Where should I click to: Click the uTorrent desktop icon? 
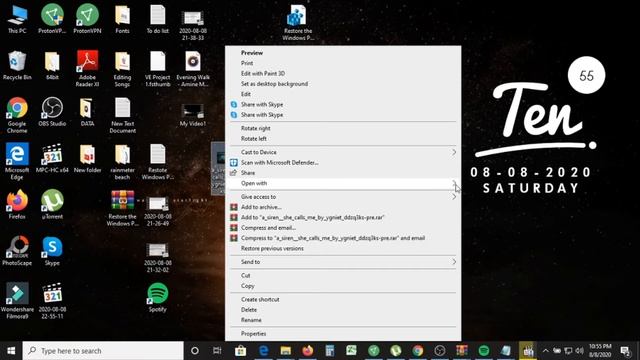(x=52, y=205)
